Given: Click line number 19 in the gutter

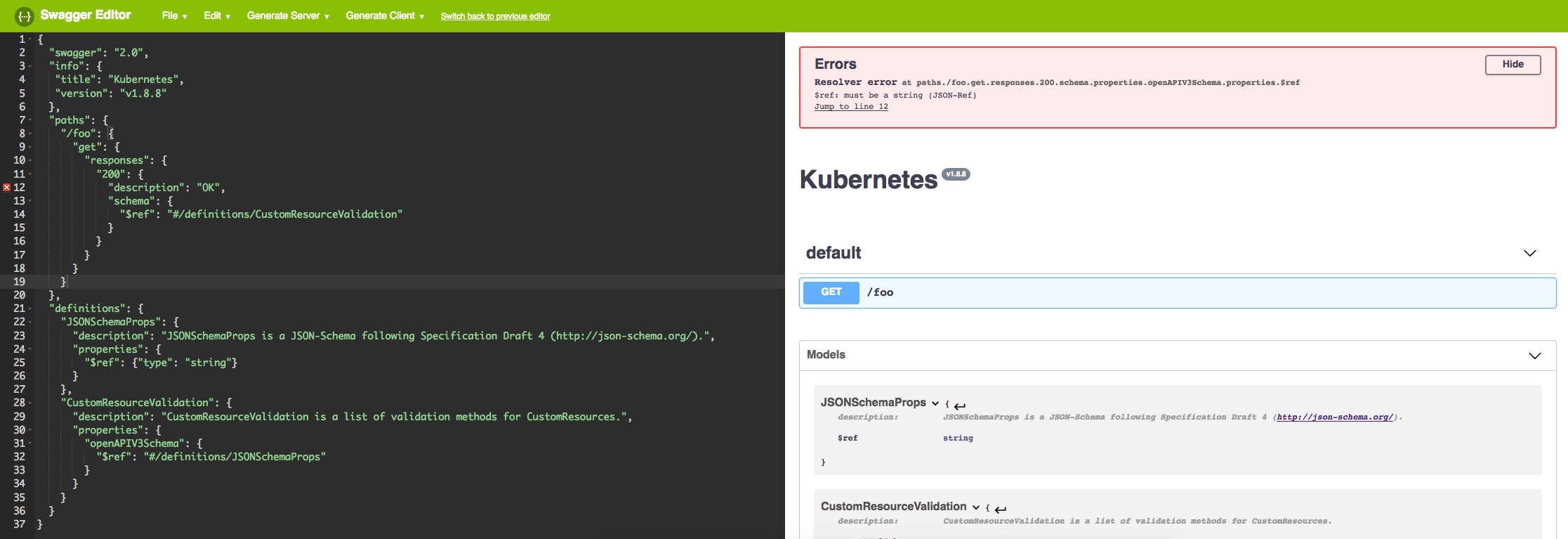Looking at the screenshot, I should click(x=19, y=282).
